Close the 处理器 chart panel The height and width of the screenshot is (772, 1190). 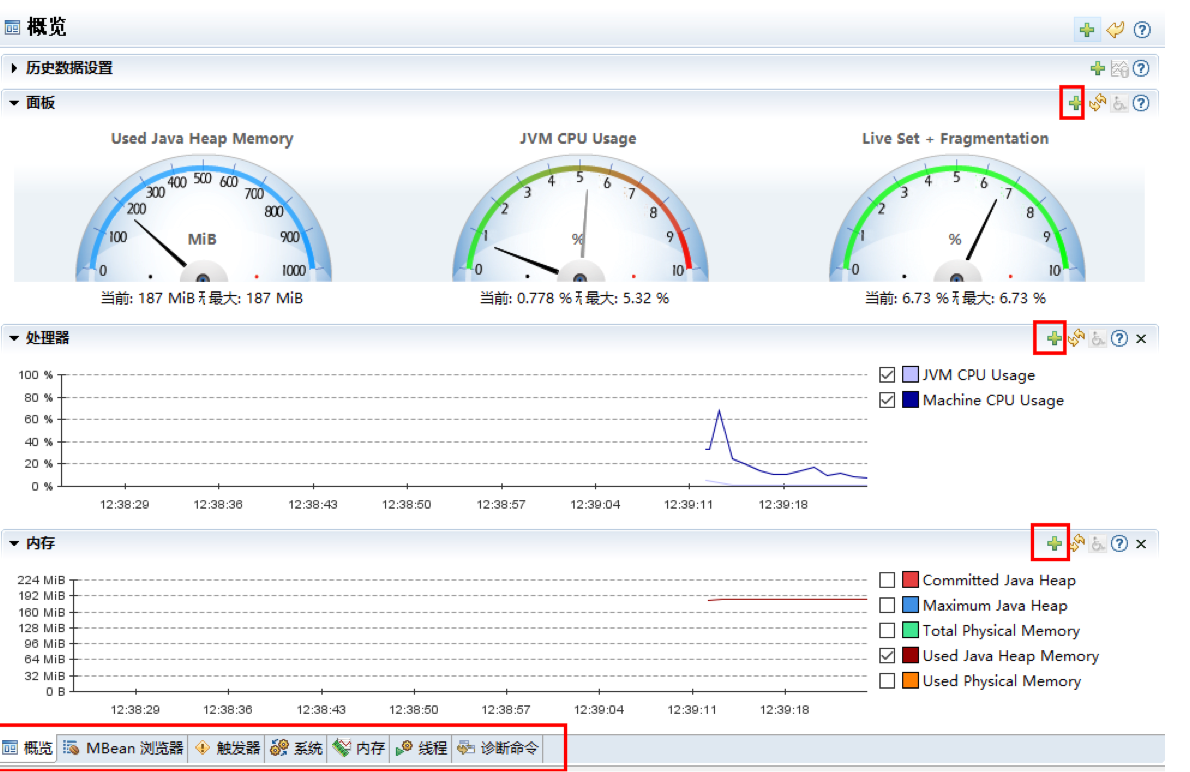click(1141, 338)
